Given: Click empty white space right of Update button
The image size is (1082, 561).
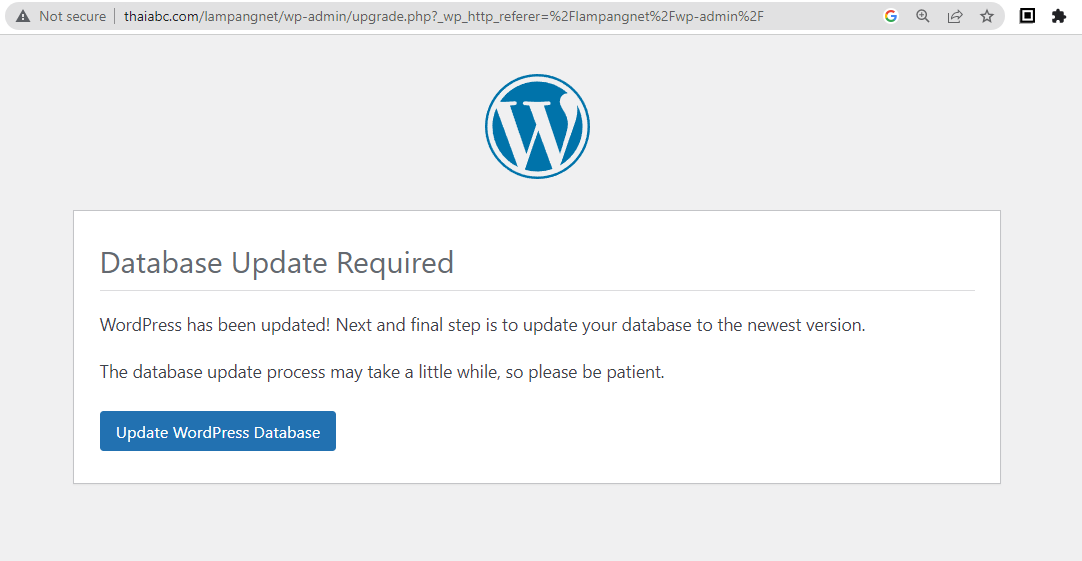Looking at the screenshot, I should click(x=656, y=431).
